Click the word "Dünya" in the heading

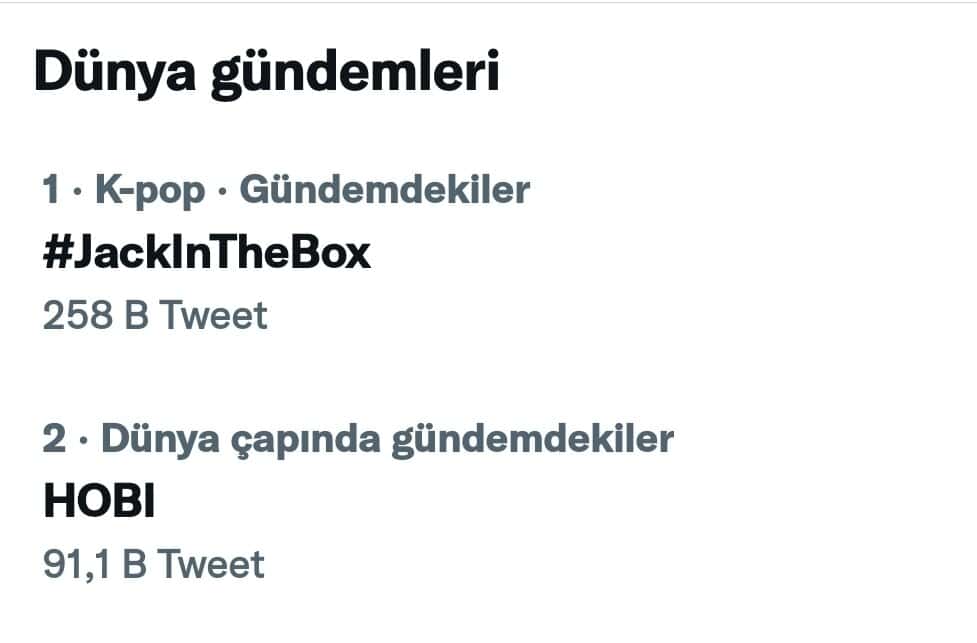[115, 75]
